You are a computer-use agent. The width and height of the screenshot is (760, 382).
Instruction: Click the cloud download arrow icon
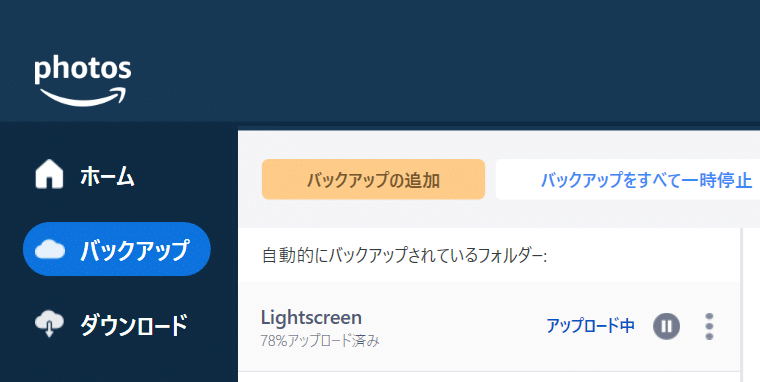pyautogui.click(x=49, y=324)
